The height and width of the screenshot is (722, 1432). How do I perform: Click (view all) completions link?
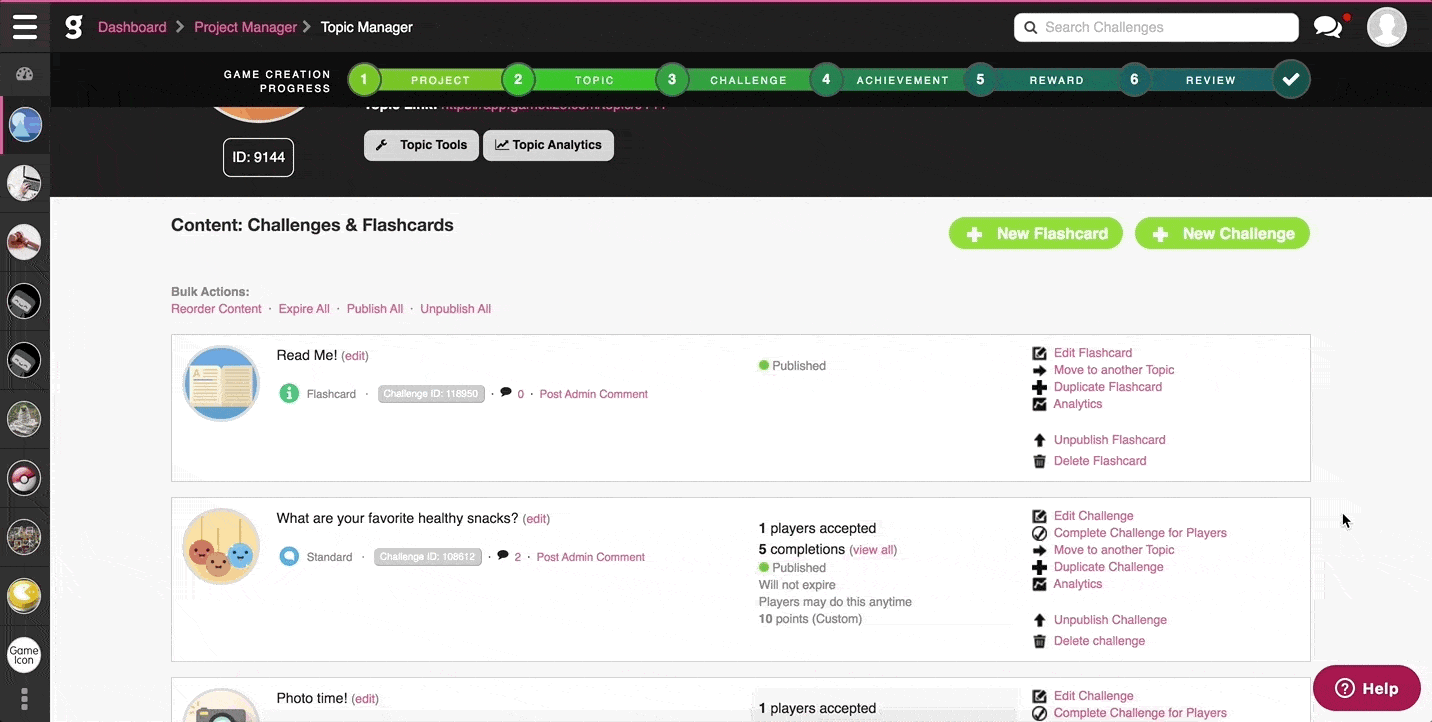click(873, 550)
